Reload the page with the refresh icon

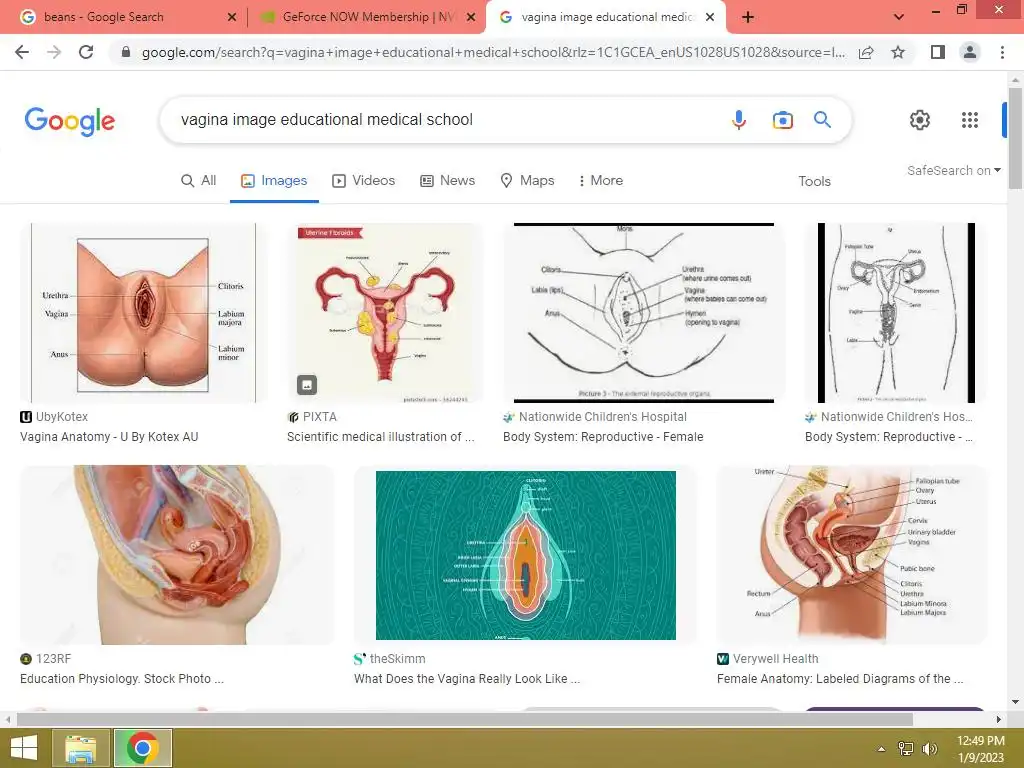(86, 52)
